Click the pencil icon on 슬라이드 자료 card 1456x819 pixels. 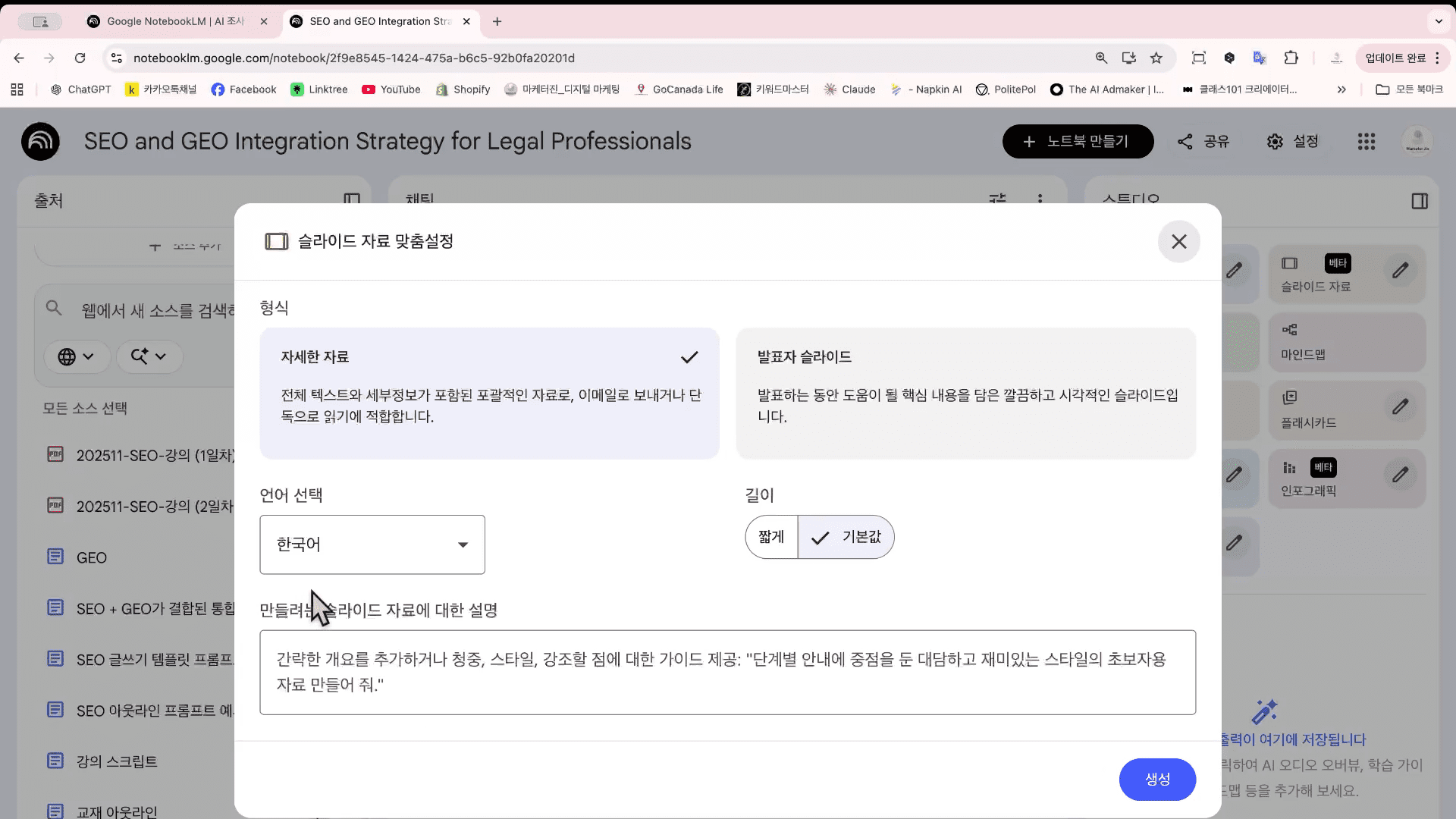1400,270
